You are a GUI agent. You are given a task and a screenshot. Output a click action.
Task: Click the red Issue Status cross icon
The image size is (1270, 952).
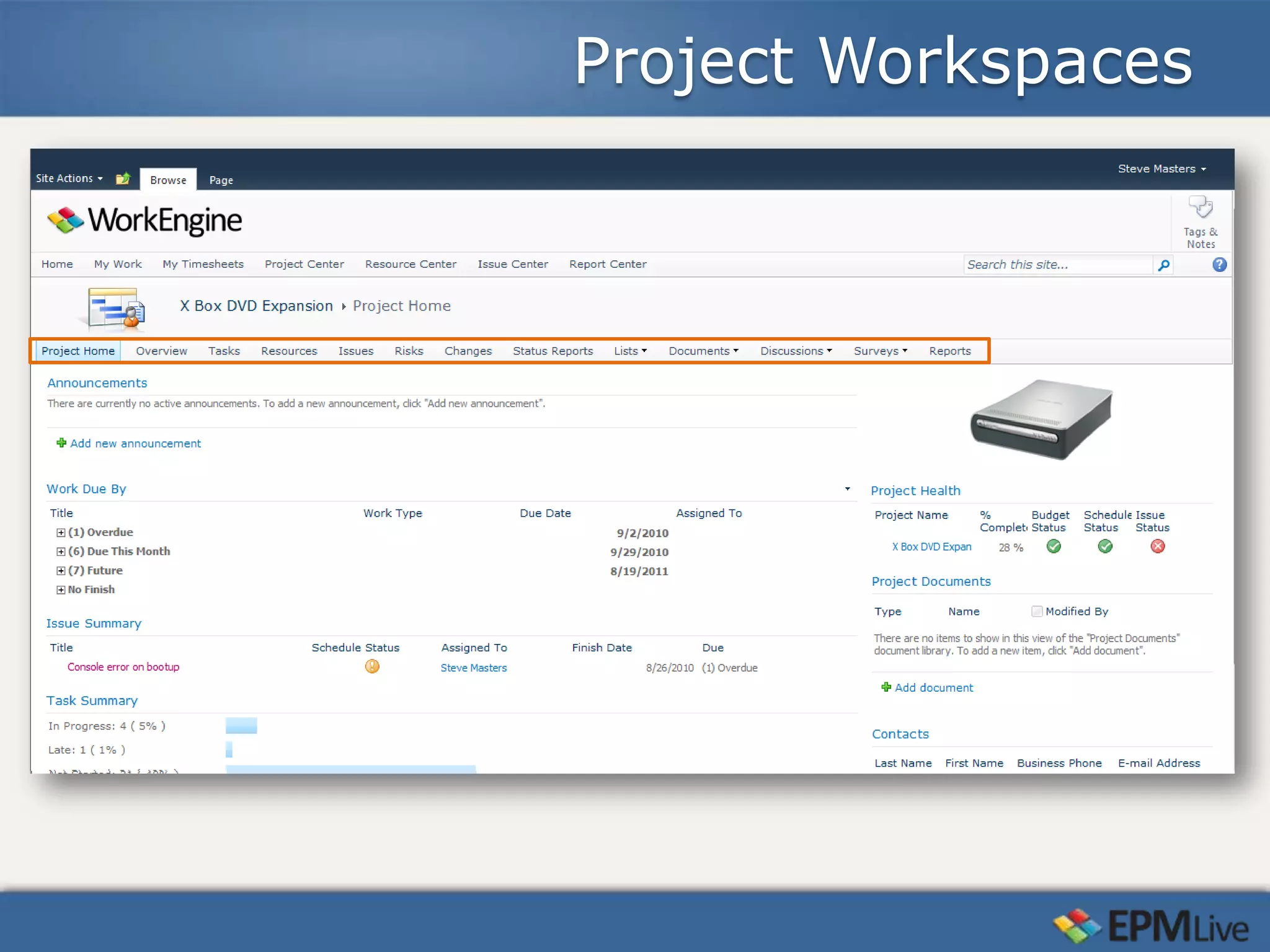[1157, 546]
